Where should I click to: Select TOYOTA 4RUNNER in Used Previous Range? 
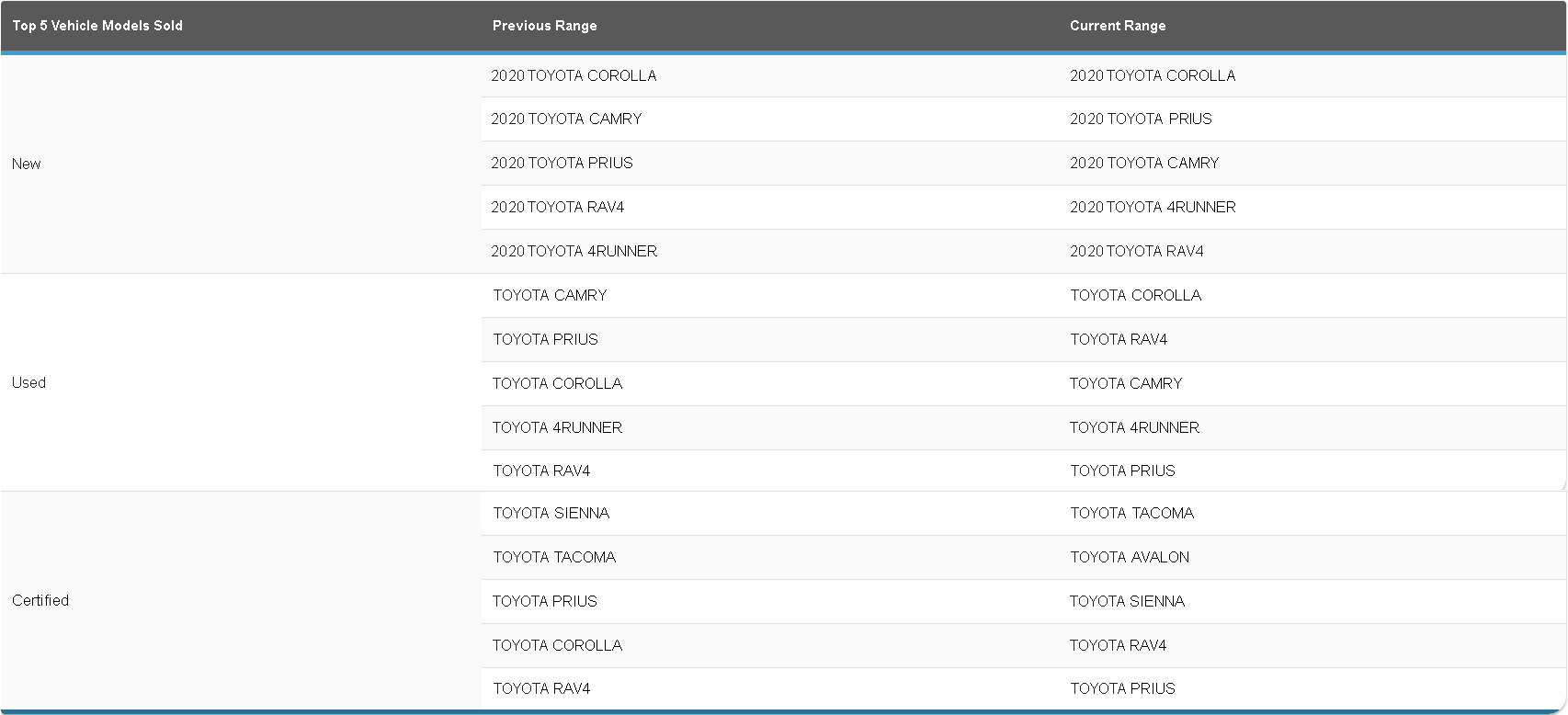[557, 427]
